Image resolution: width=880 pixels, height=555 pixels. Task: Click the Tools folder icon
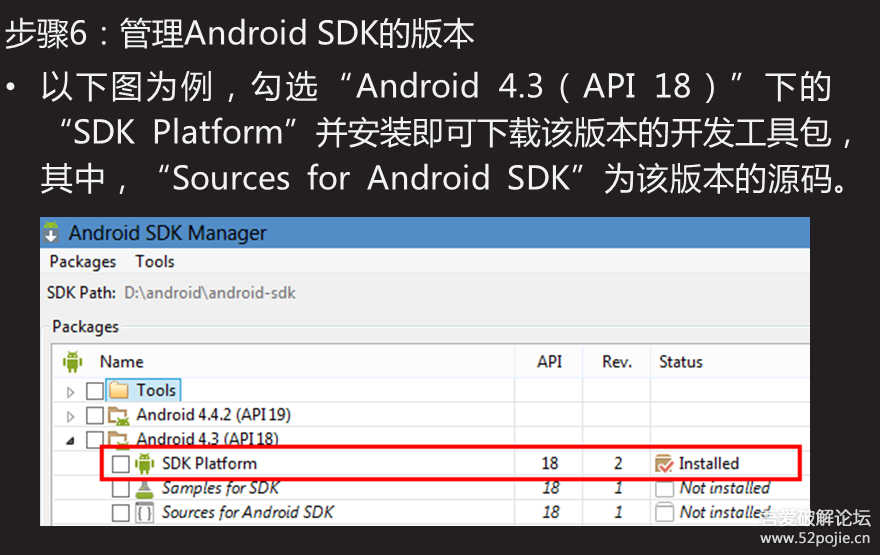point(119,390)
